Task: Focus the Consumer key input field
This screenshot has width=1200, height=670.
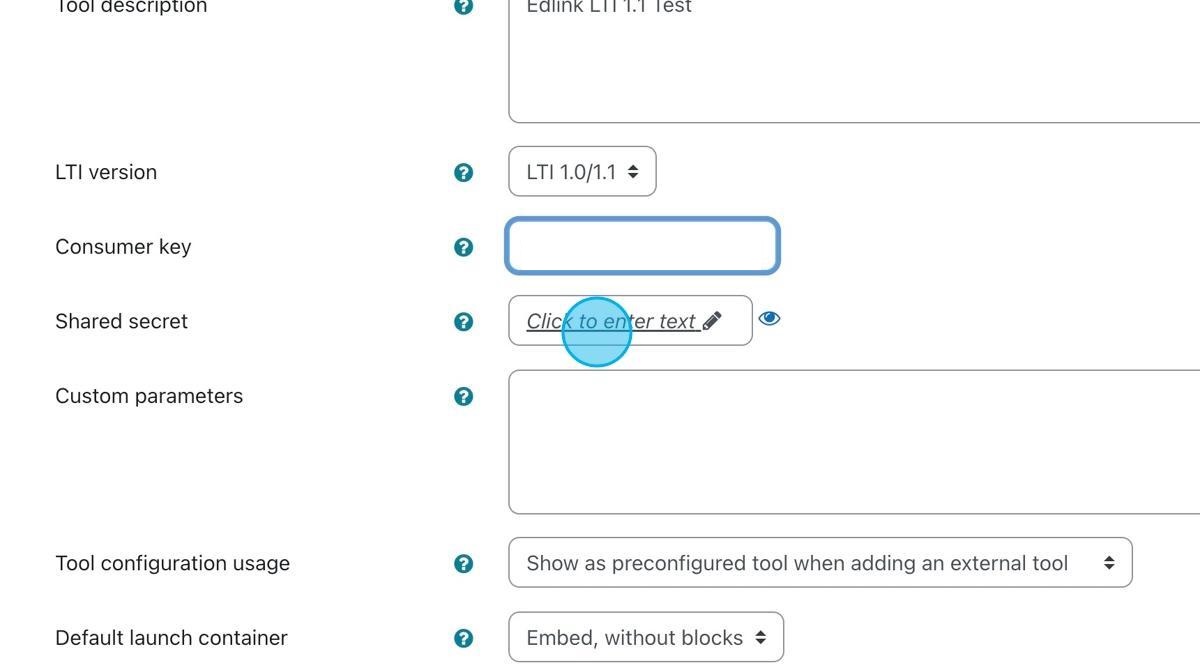Action: [642, 246]
